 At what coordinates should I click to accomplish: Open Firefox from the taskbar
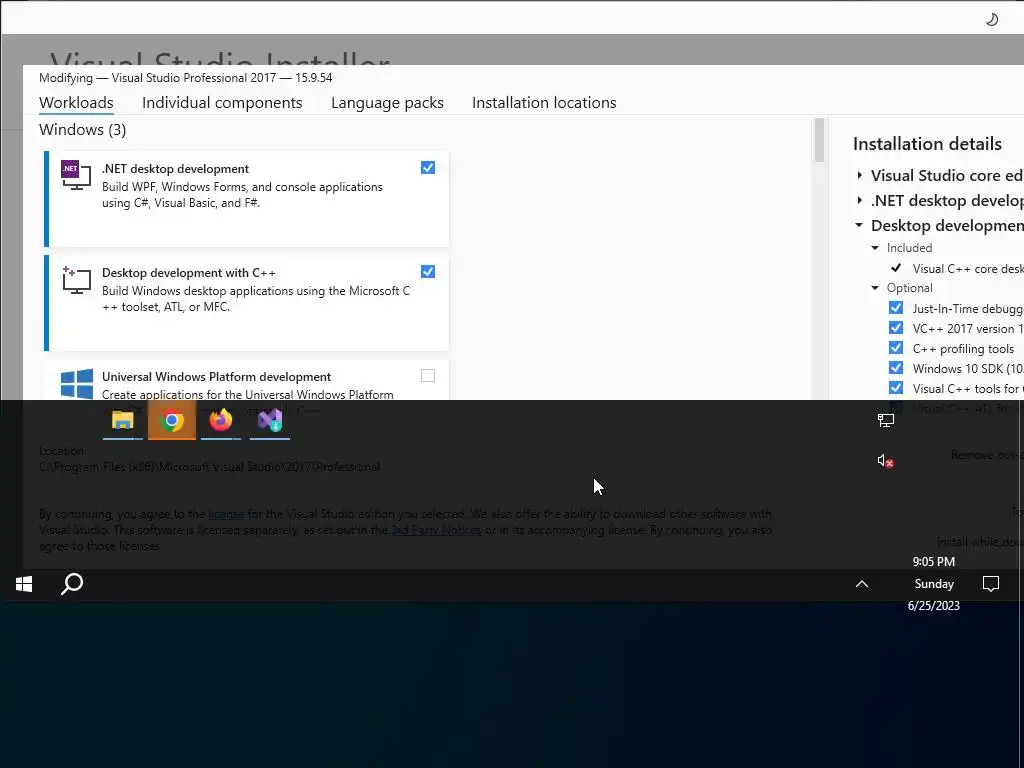tap(221, 421)
